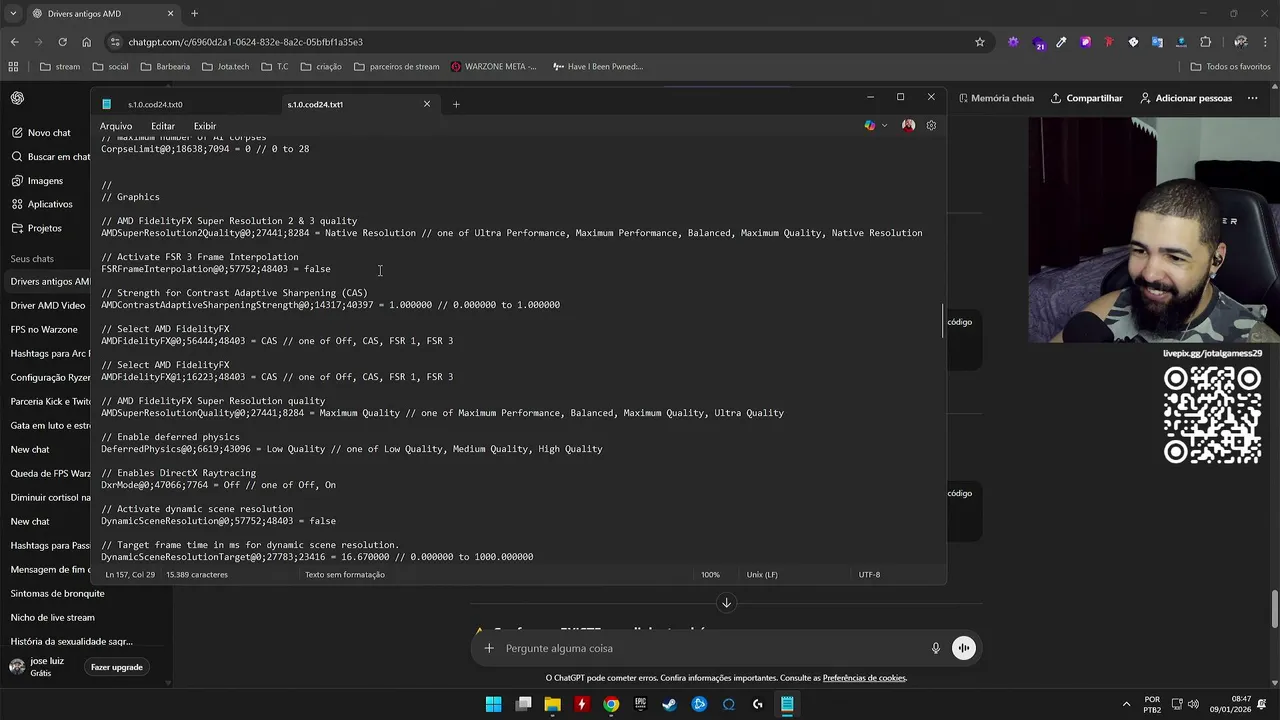Open the purple gear browser extension
Screen dimensions: 1280x720
[1013, 42]
